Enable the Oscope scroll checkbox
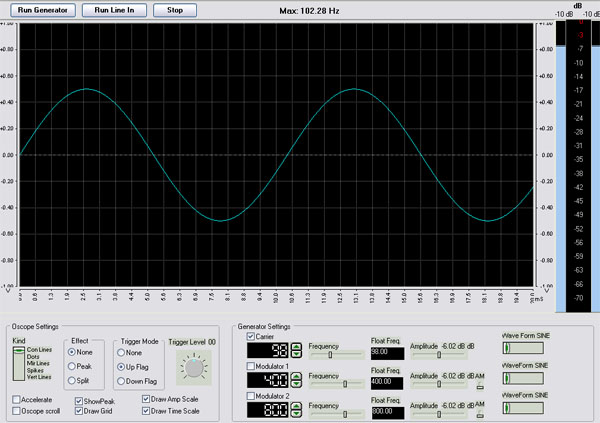The width and height of the screenshot is (600, 423). point(16,411)
